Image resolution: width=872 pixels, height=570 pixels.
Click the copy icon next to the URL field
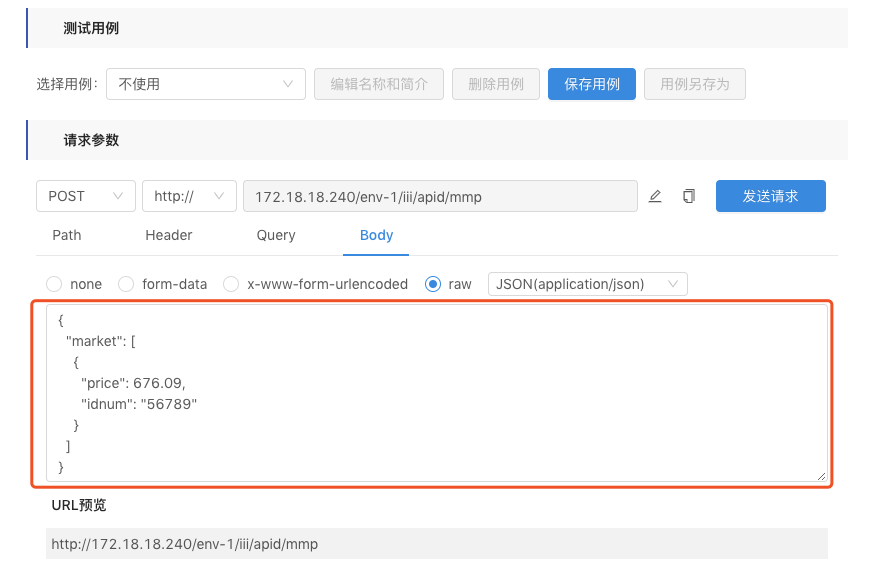point(688,196)
